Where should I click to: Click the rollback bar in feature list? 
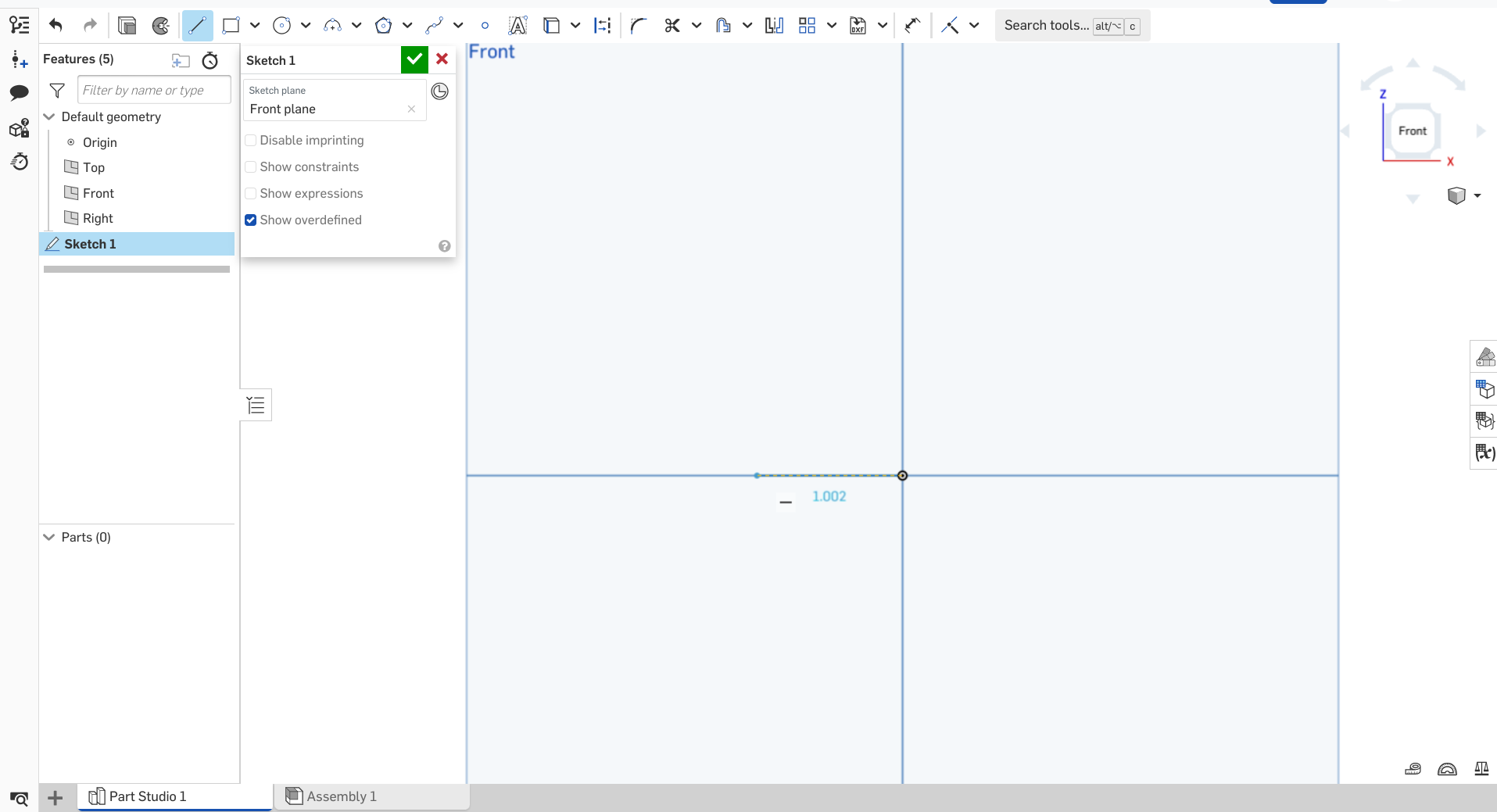137,269
